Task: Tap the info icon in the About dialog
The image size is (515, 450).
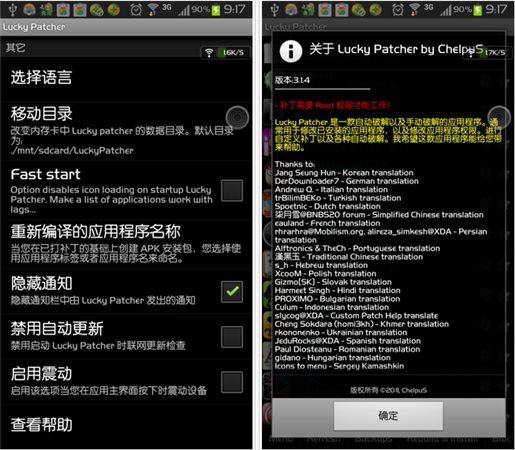Action: (x=291, y=51)
